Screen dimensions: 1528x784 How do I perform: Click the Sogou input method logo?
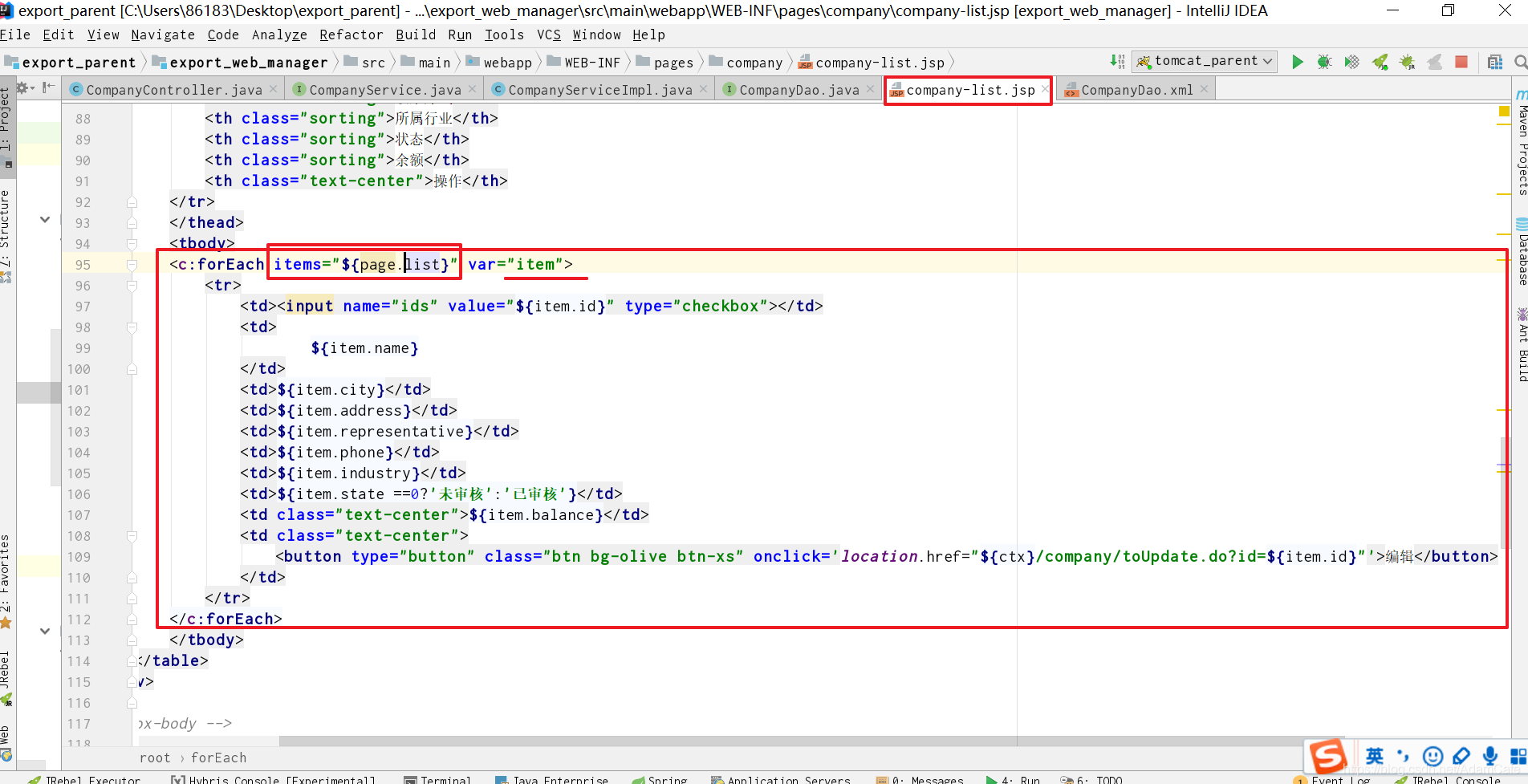tap(1328, 756)
